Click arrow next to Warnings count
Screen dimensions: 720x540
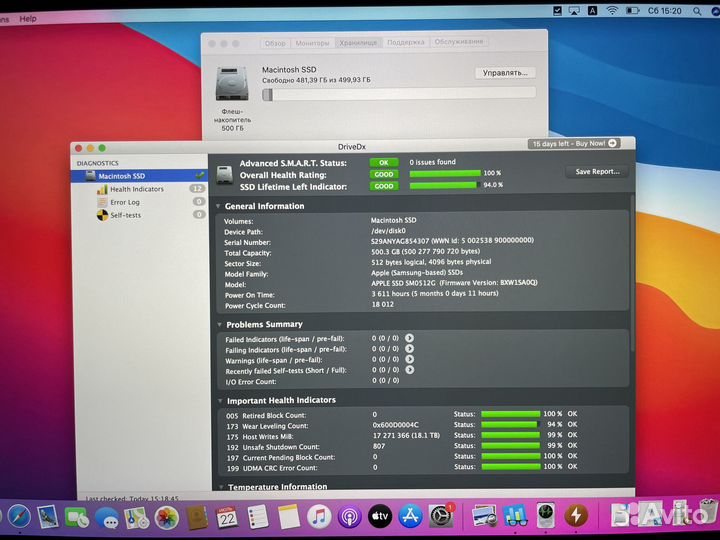pyautogui.click(x=409, y=359)
